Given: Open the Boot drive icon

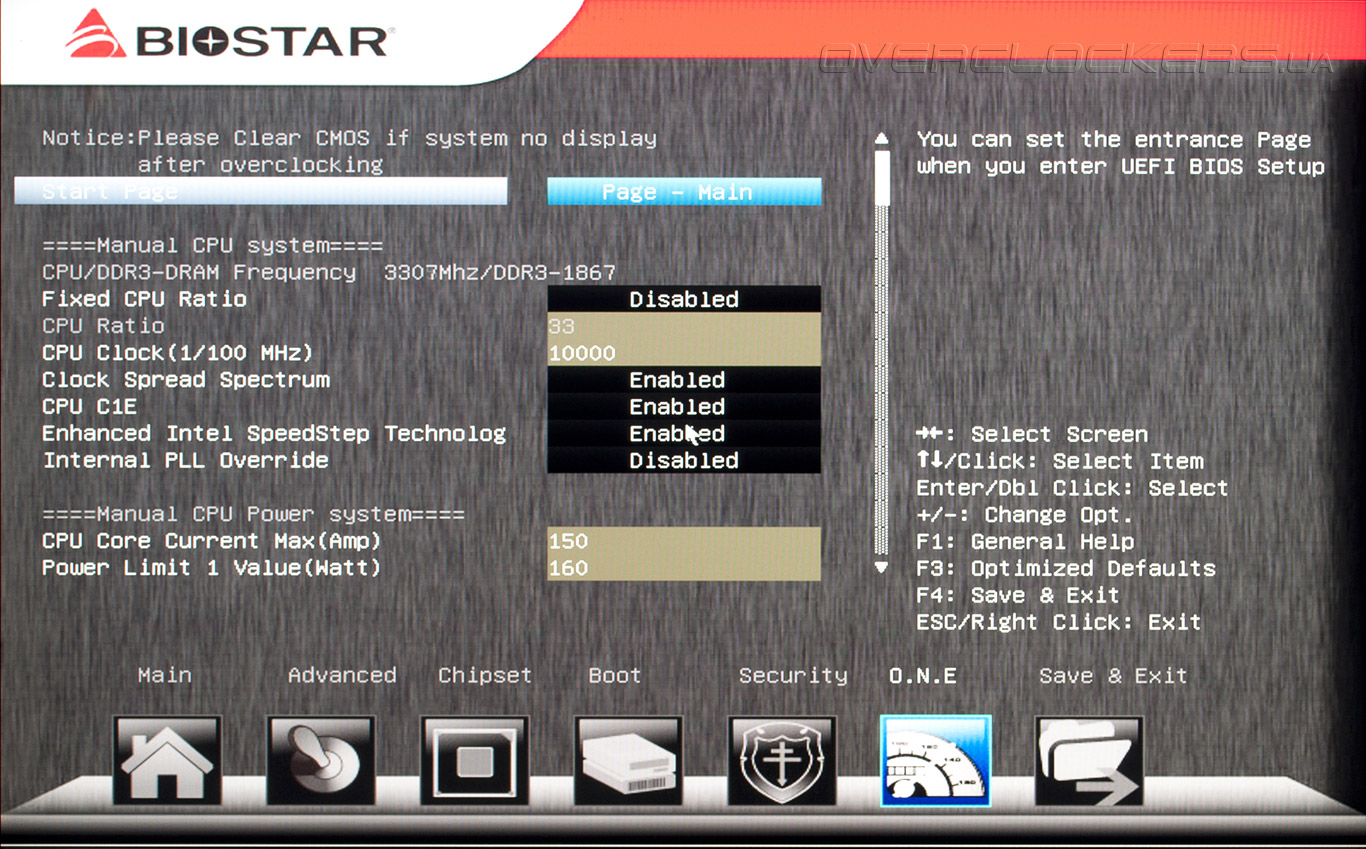Looking at the screenshot, I should tap(628, 761).
